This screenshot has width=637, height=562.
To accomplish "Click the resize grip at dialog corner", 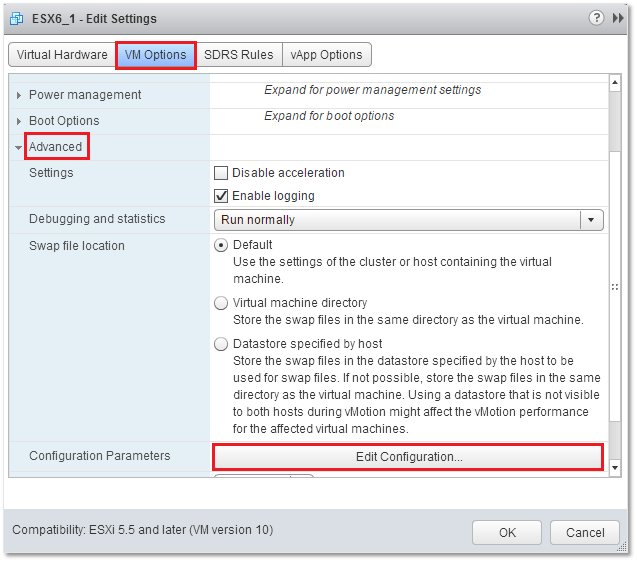I will click(622, 547).
